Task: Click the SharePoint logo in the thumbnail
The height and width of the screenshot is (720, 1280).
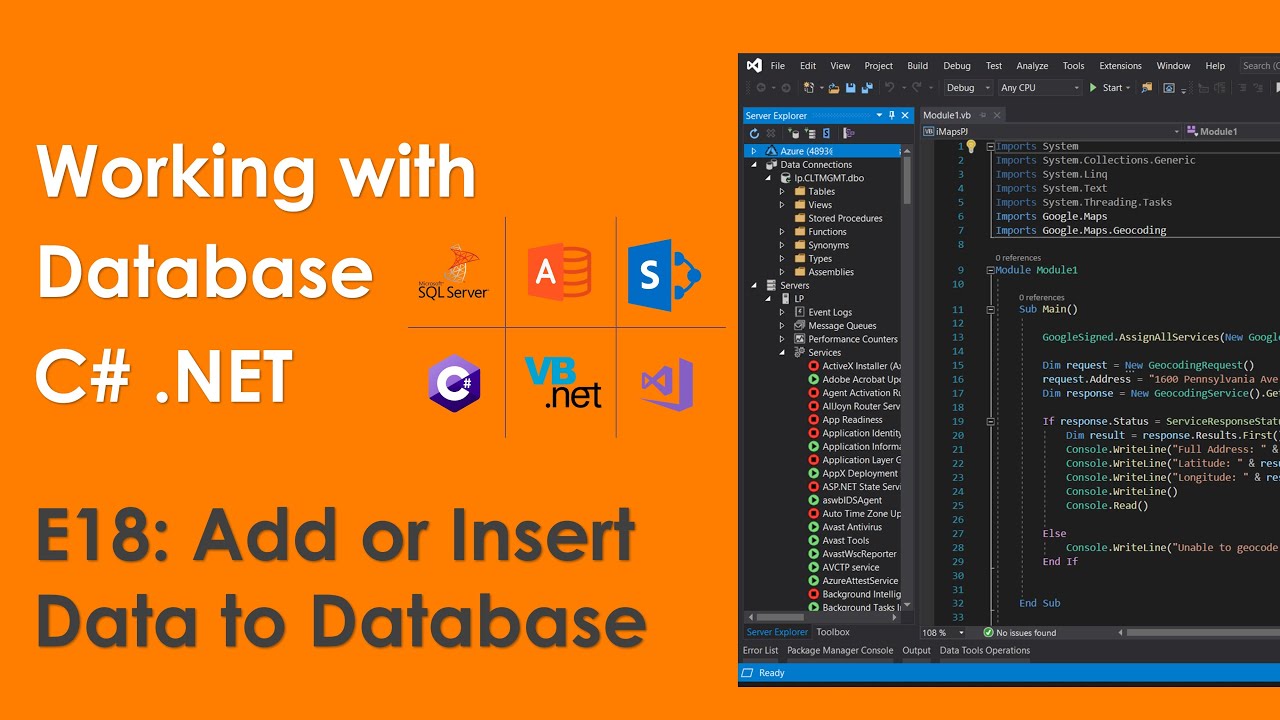Action: point(664,274)
